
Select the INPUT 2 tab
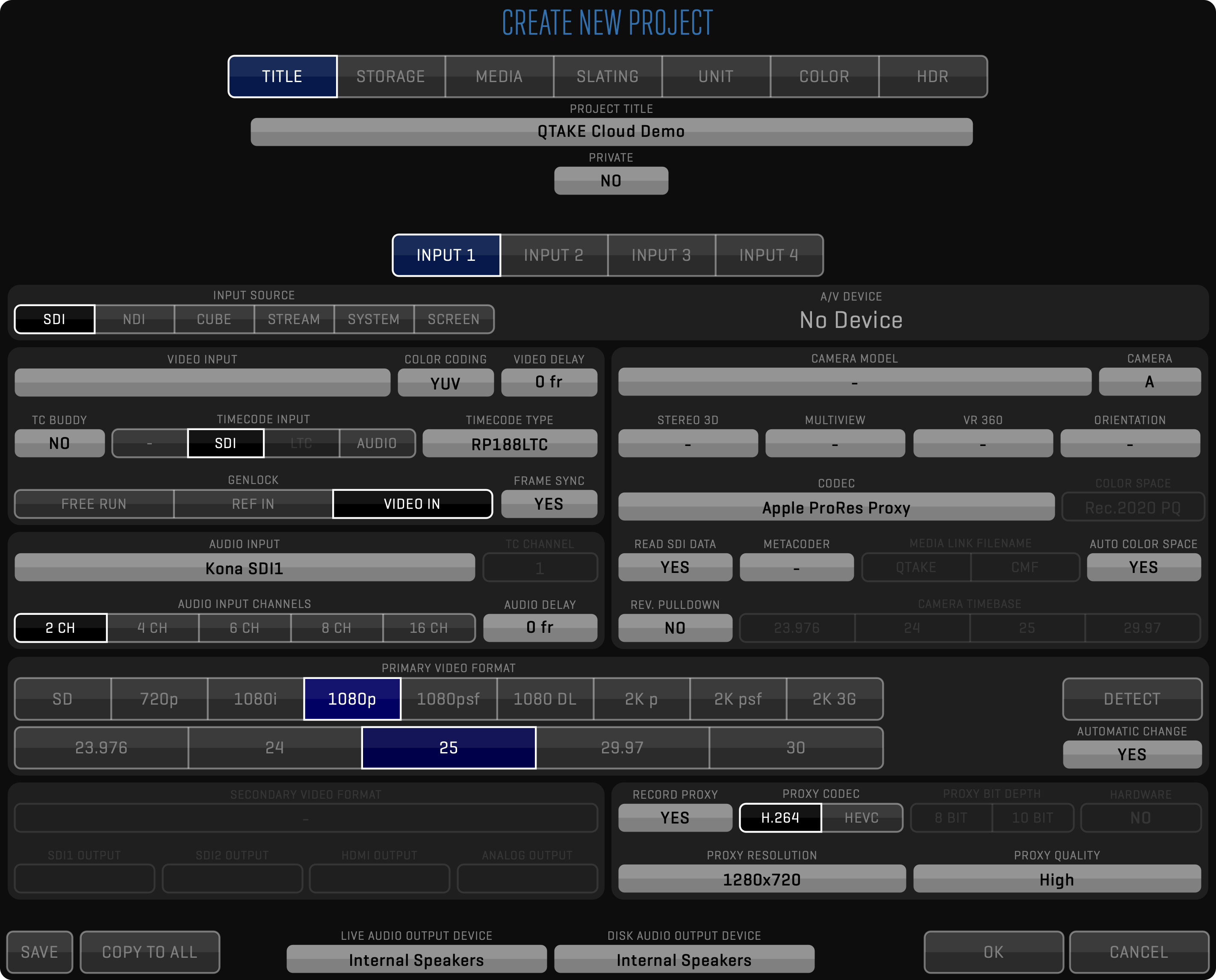pyautogui.click(x=553, y=255)
